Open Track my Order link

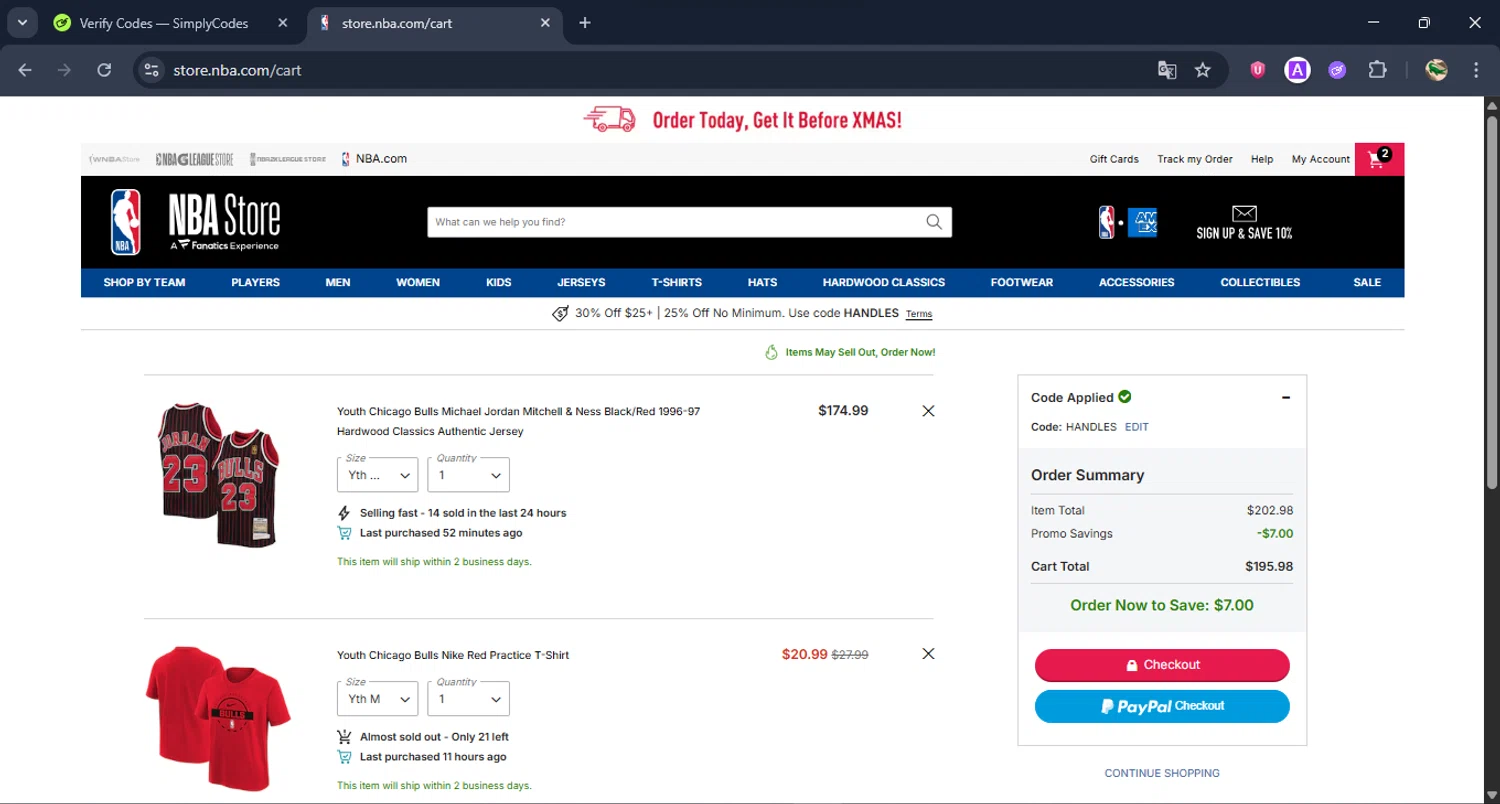pos(1195,159)
